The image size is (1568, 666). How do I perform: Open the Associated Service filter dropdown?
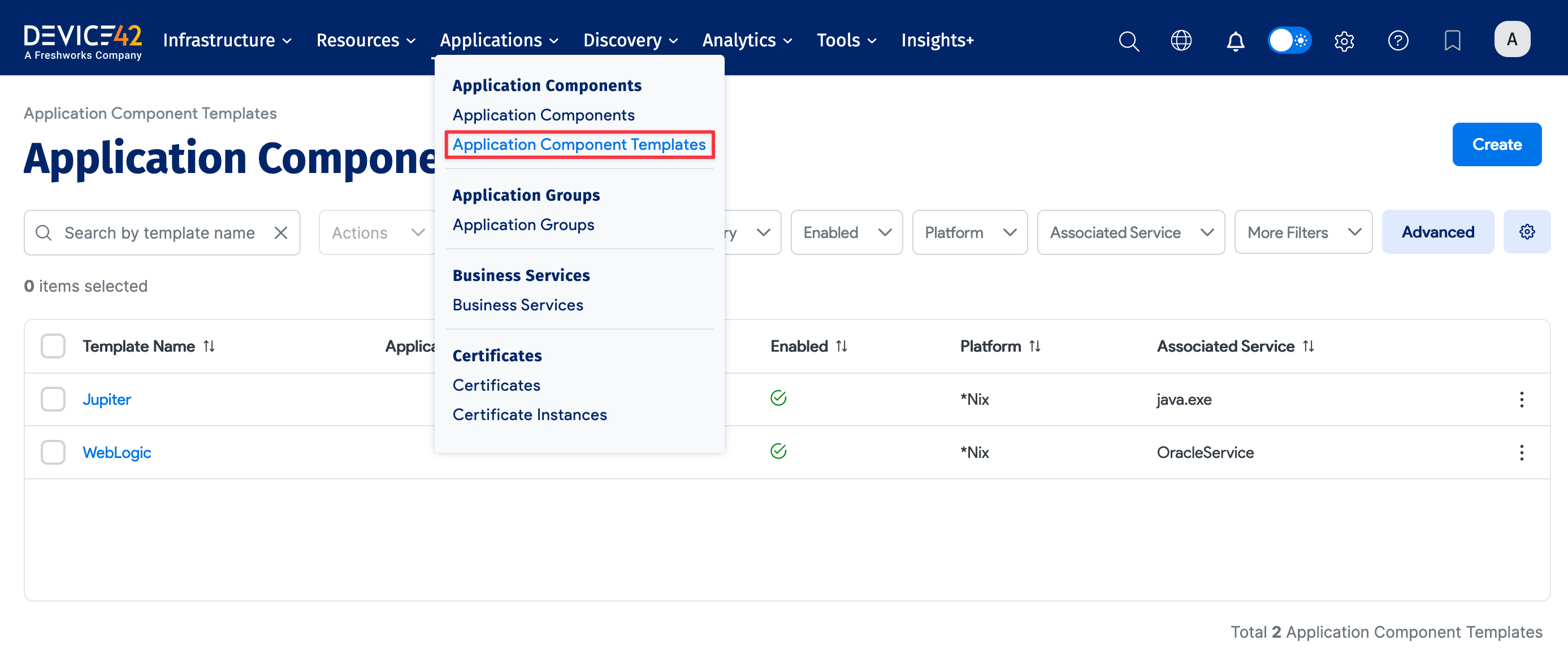[x=1130, y=232]
